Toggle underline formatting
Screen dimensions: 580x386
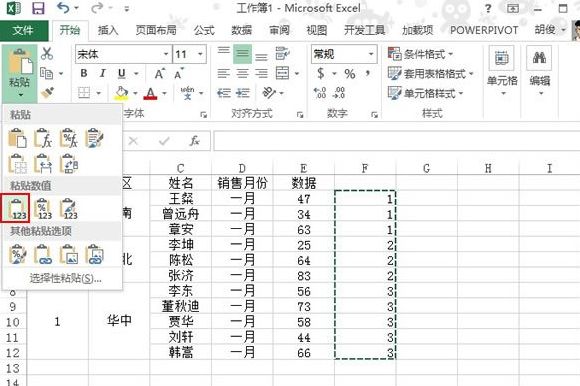[x=121, y=74]
